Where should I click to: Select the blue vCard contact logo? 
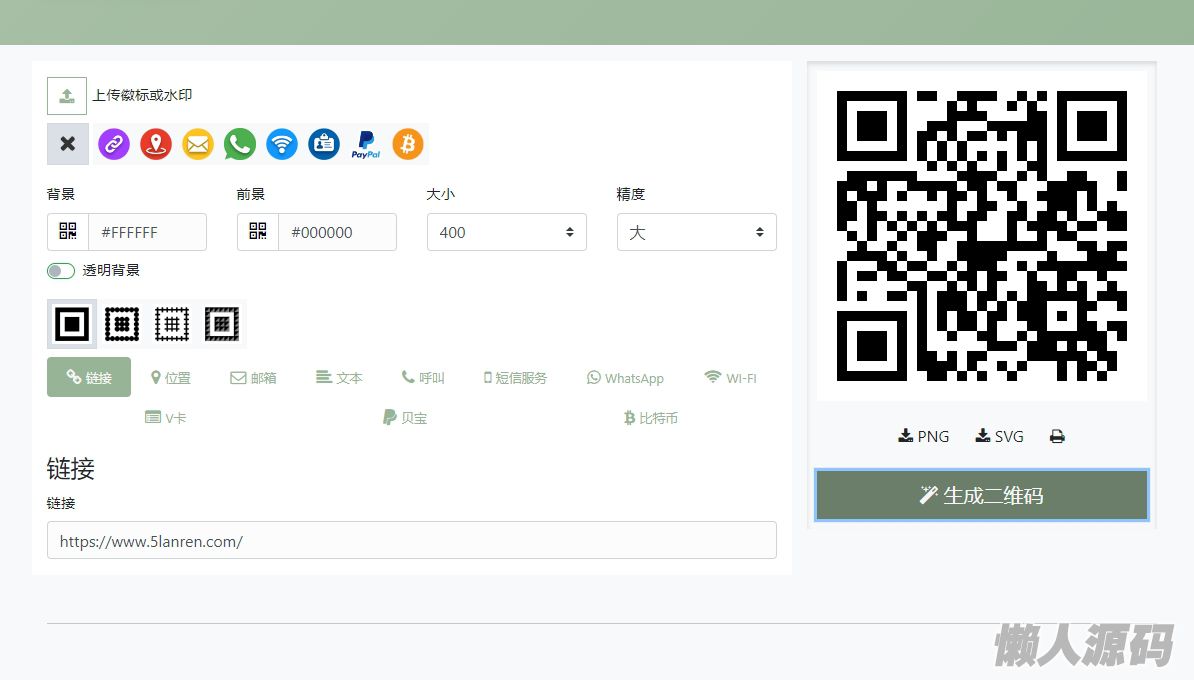coord(324,144)
